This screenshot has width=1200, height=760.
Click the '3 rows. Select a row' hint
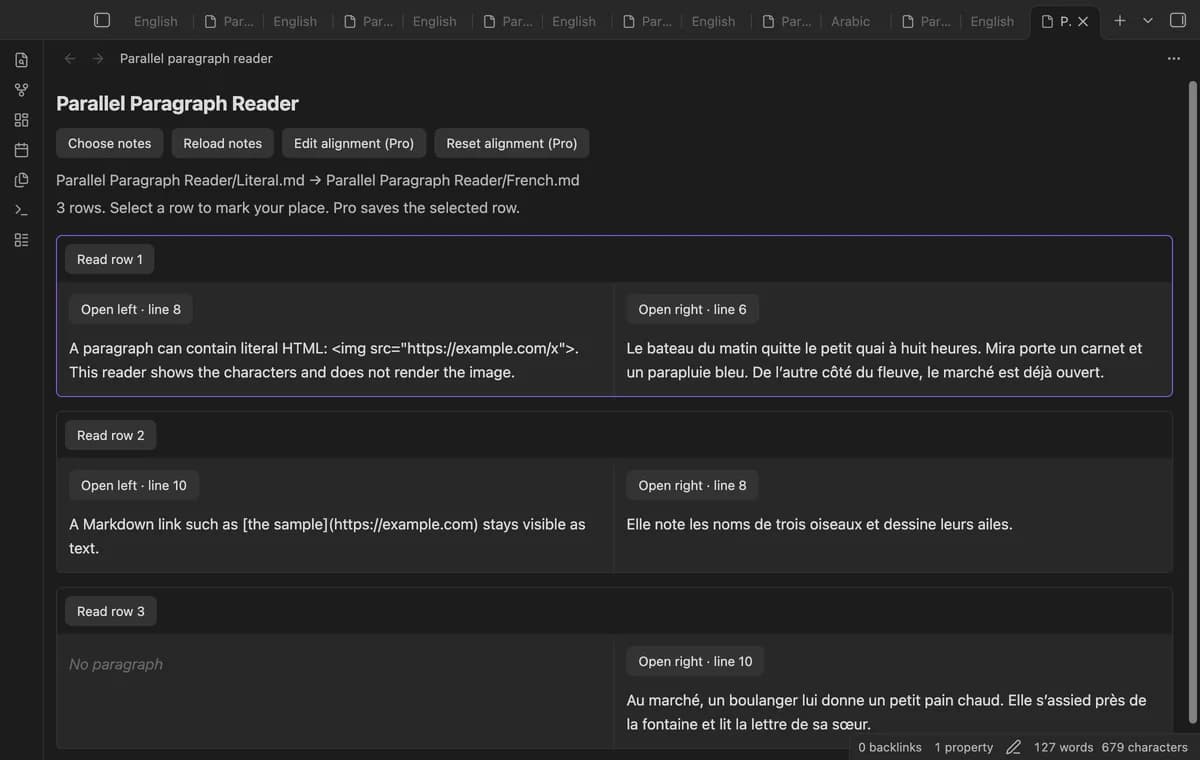point(288,208)
